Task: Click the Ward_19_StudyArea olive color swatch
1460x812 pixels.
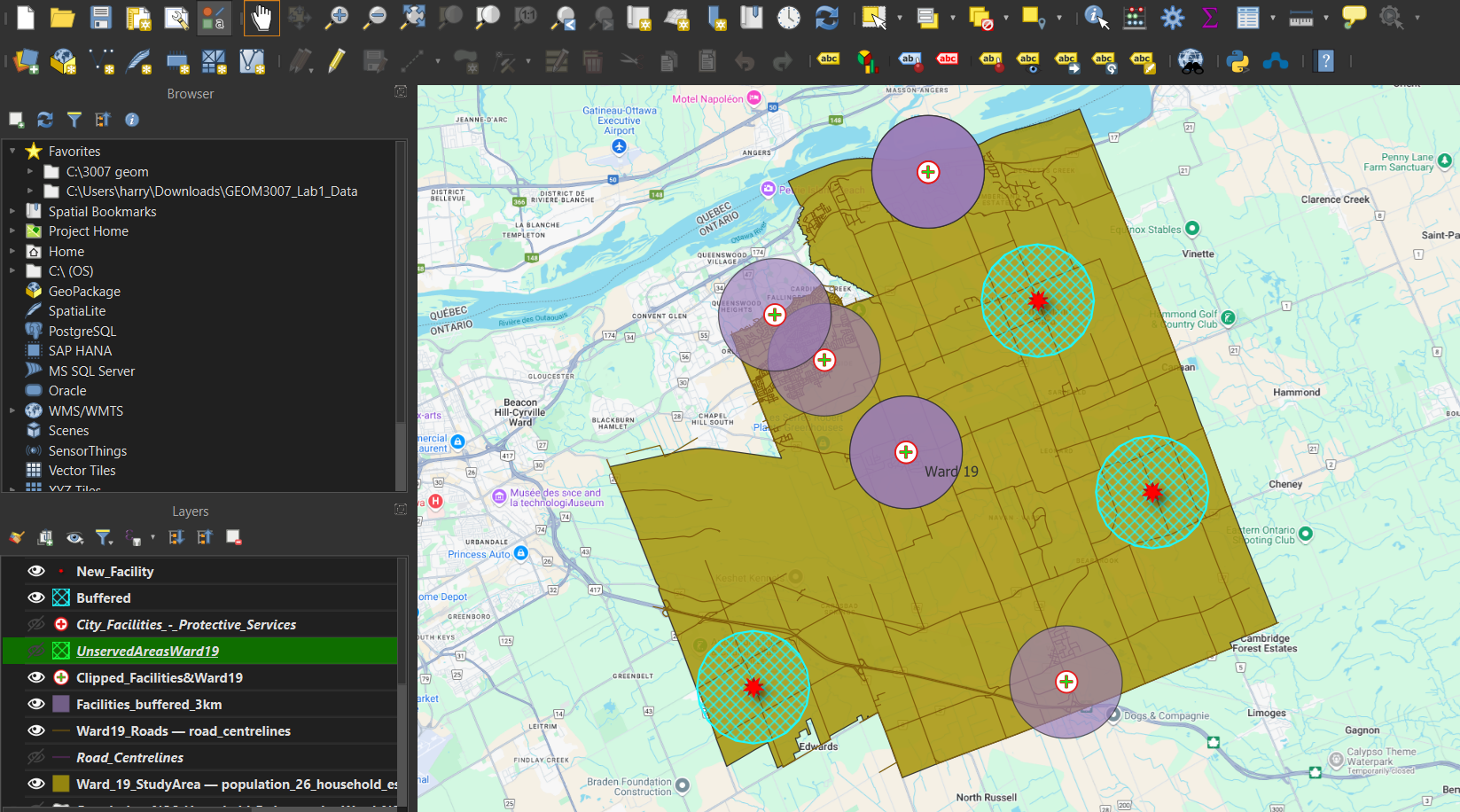Action: pyautogui.click(x=61, y=784)
